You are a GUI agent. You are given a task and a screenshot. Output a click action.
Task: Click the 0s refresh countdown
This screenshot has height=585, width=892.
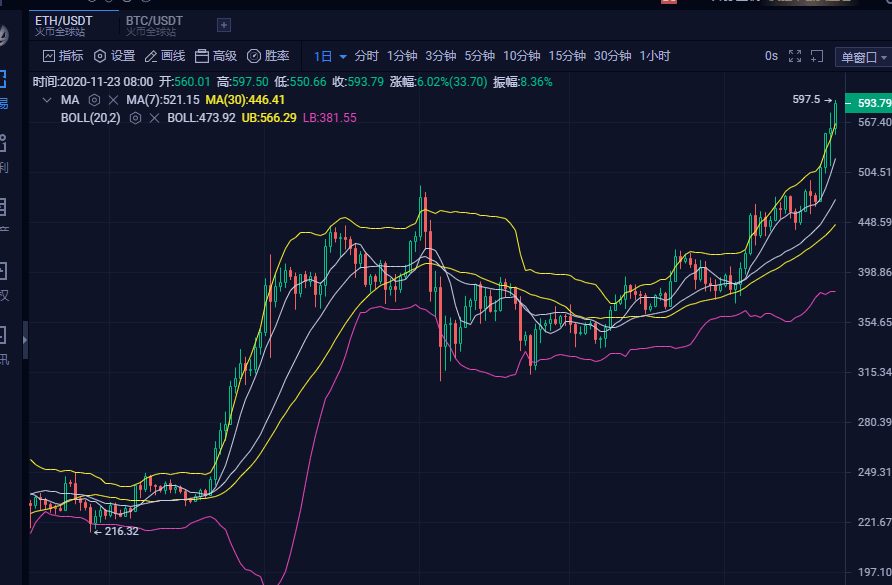pos(771,56)
